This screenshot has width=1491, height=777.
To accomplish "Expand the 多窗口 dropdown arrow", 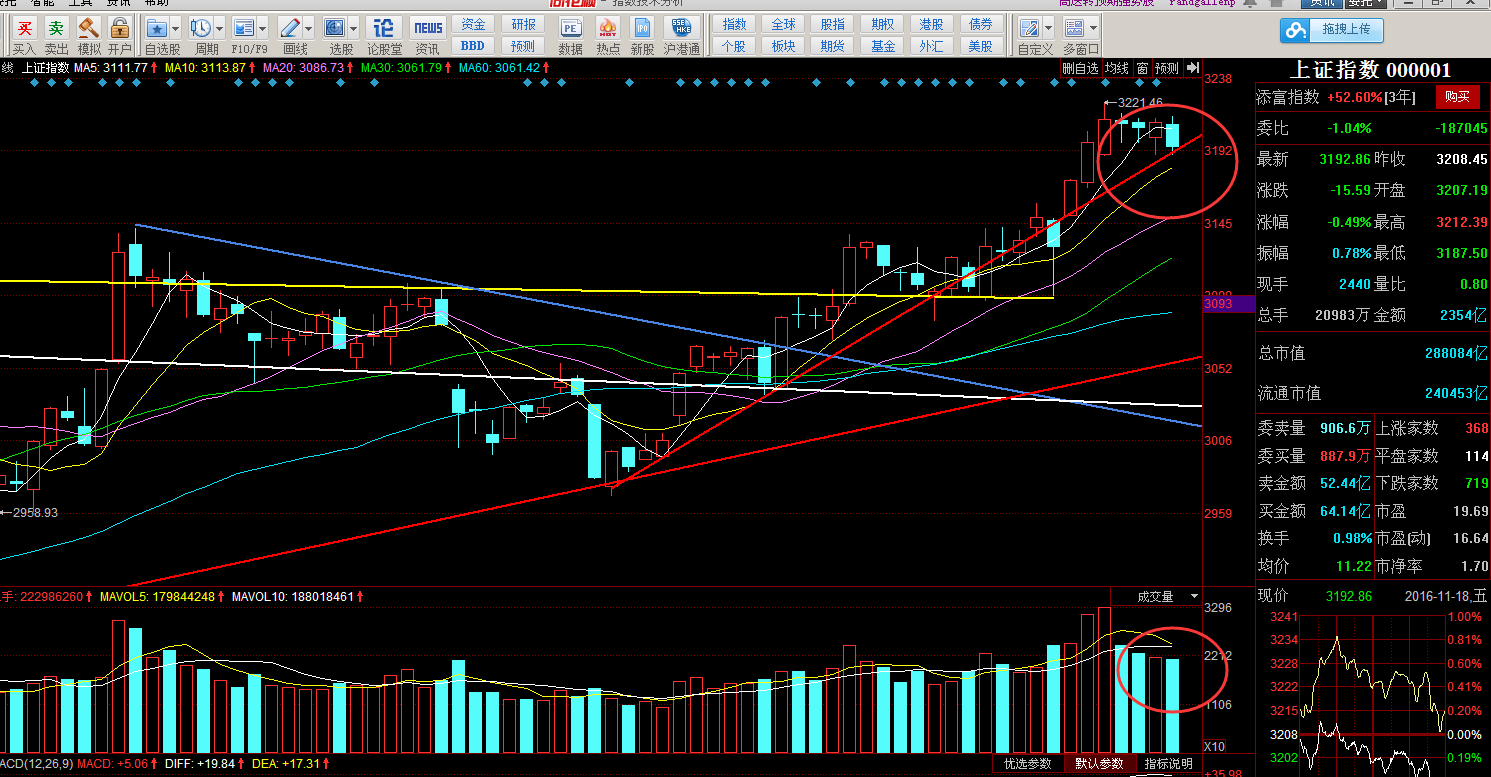I will tap(1093, 28).
